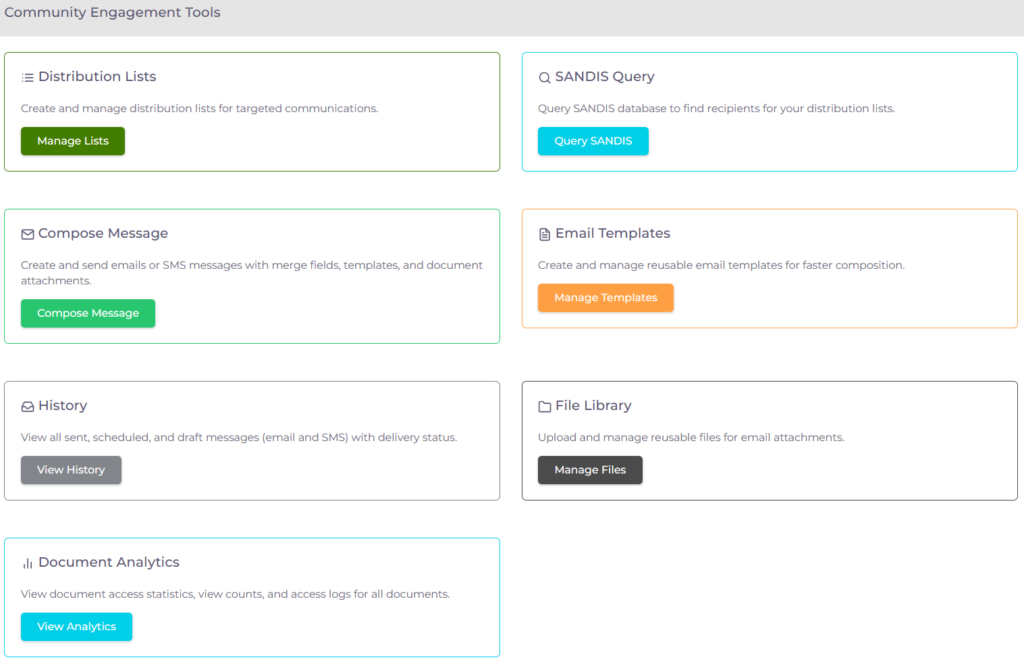1024x666 pixels.
Task: Click the Distribution Lists list icon
Action: [x=27, y=78]
